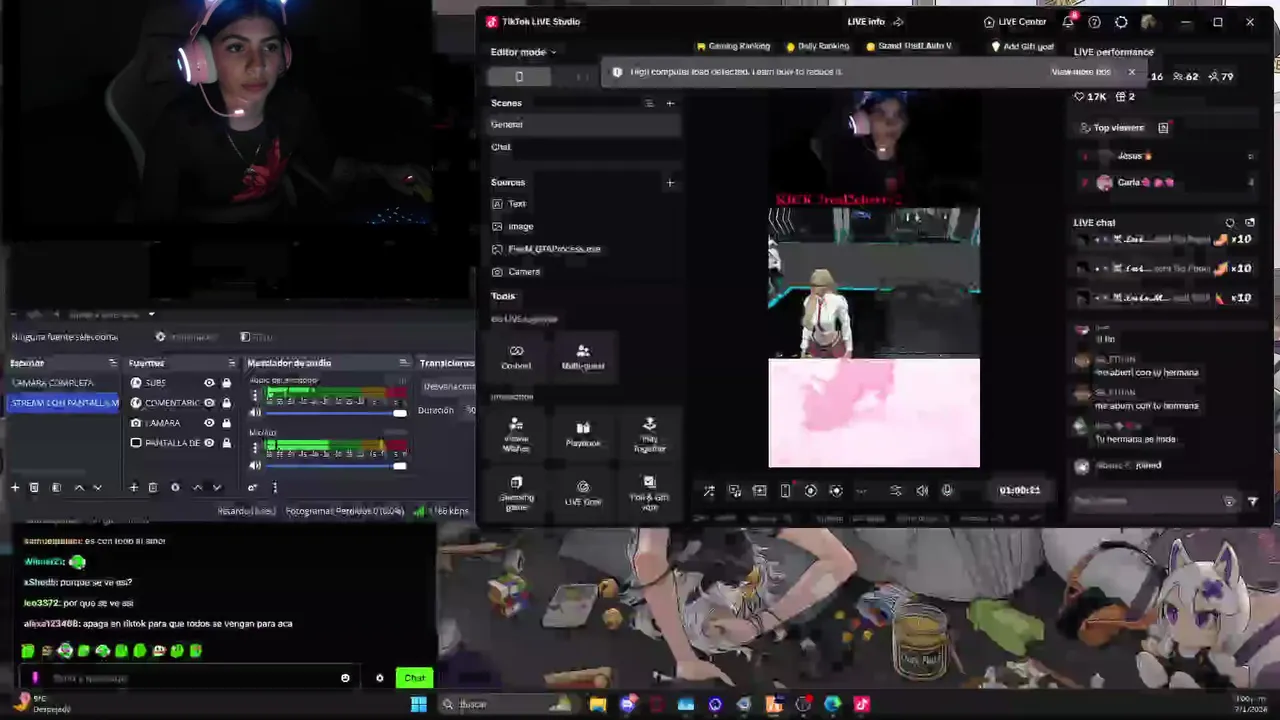Move the OBS source down with the arrow
Screen dimensions: 1280x720
click(x=216, y=488)
